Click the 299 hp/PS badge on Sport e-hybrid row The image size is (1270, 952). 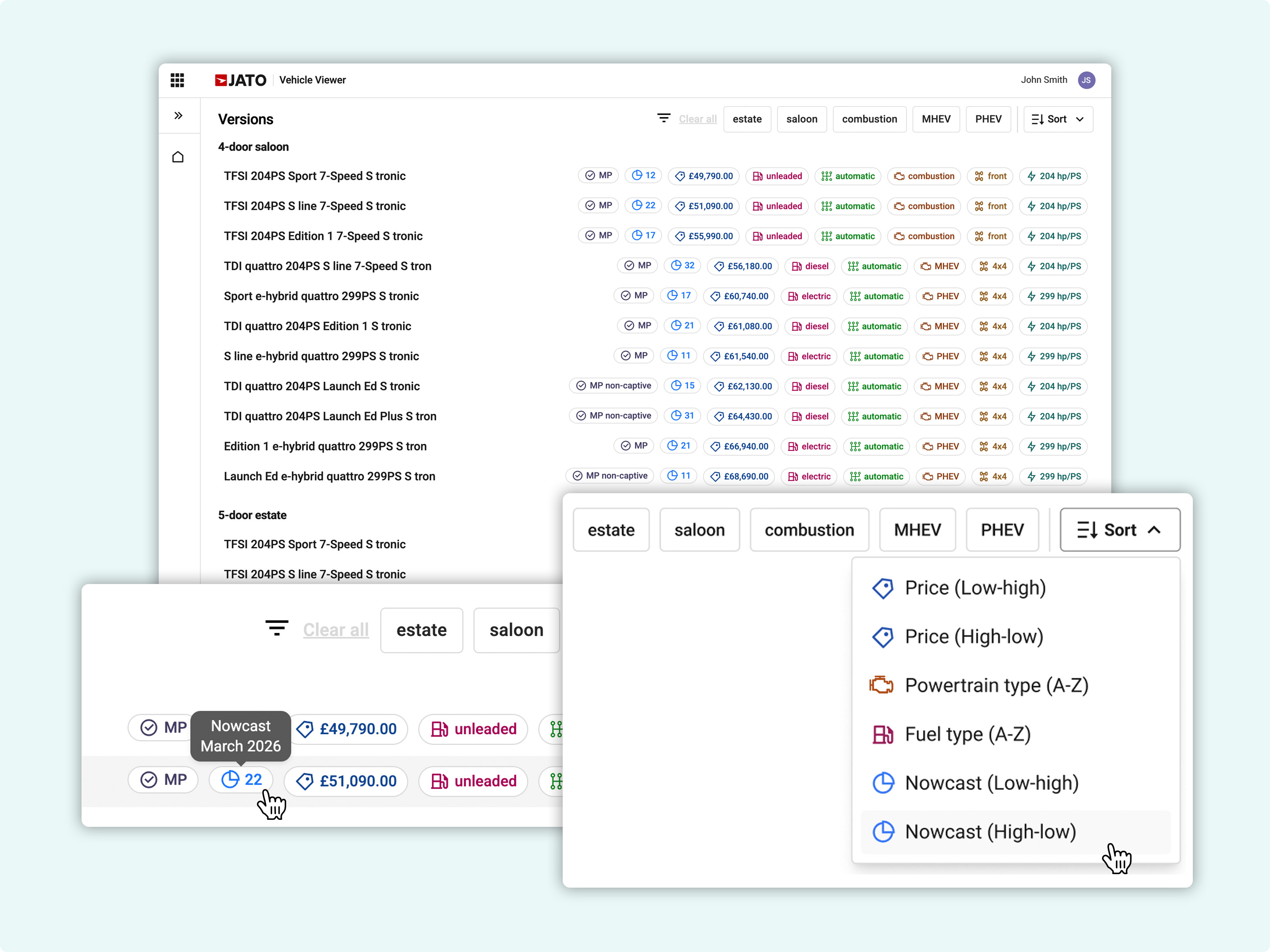1053,296
